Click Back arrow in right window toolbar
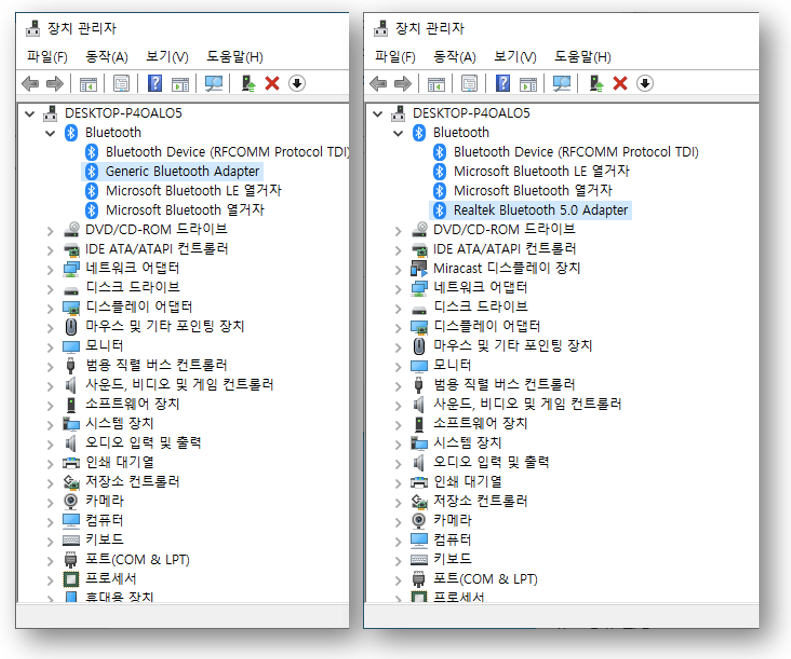This screenshot has height=659, width=791. (378, 83)
